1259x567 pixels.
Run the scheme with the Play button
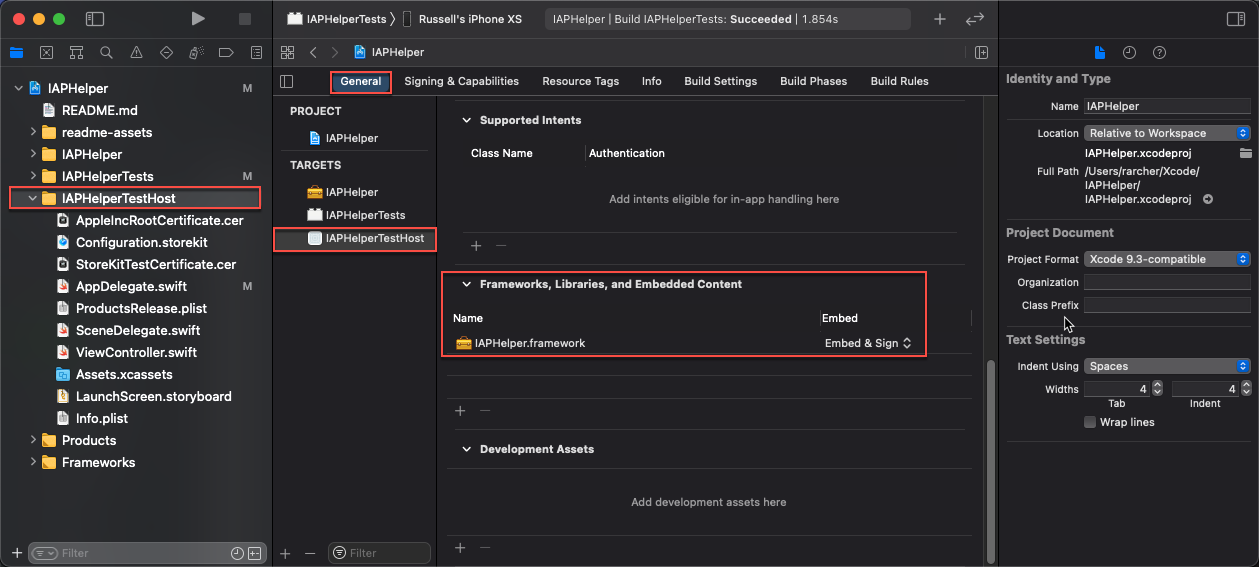click(198, 19)
